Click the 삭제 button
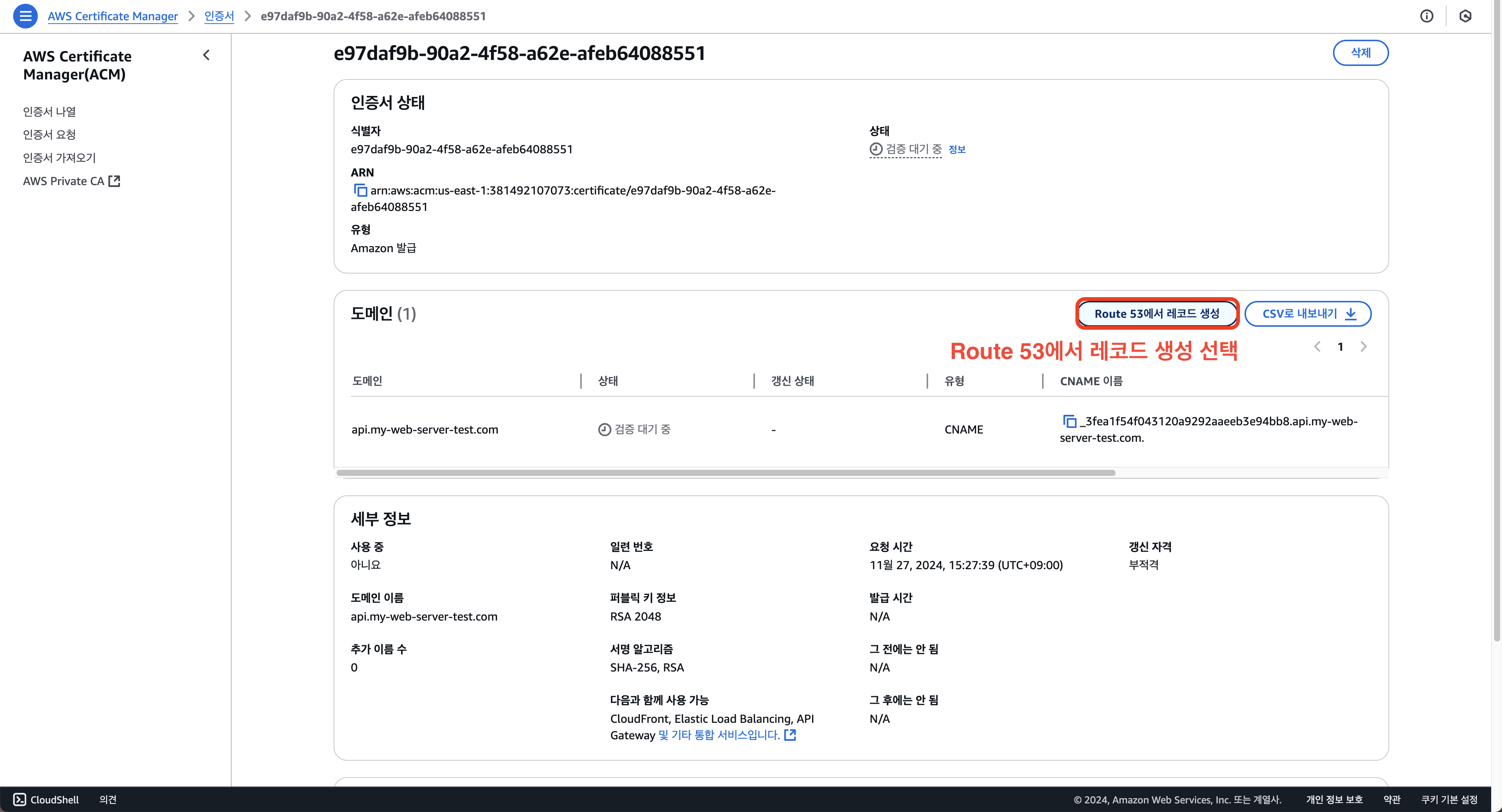 [x=1360, y=52]
